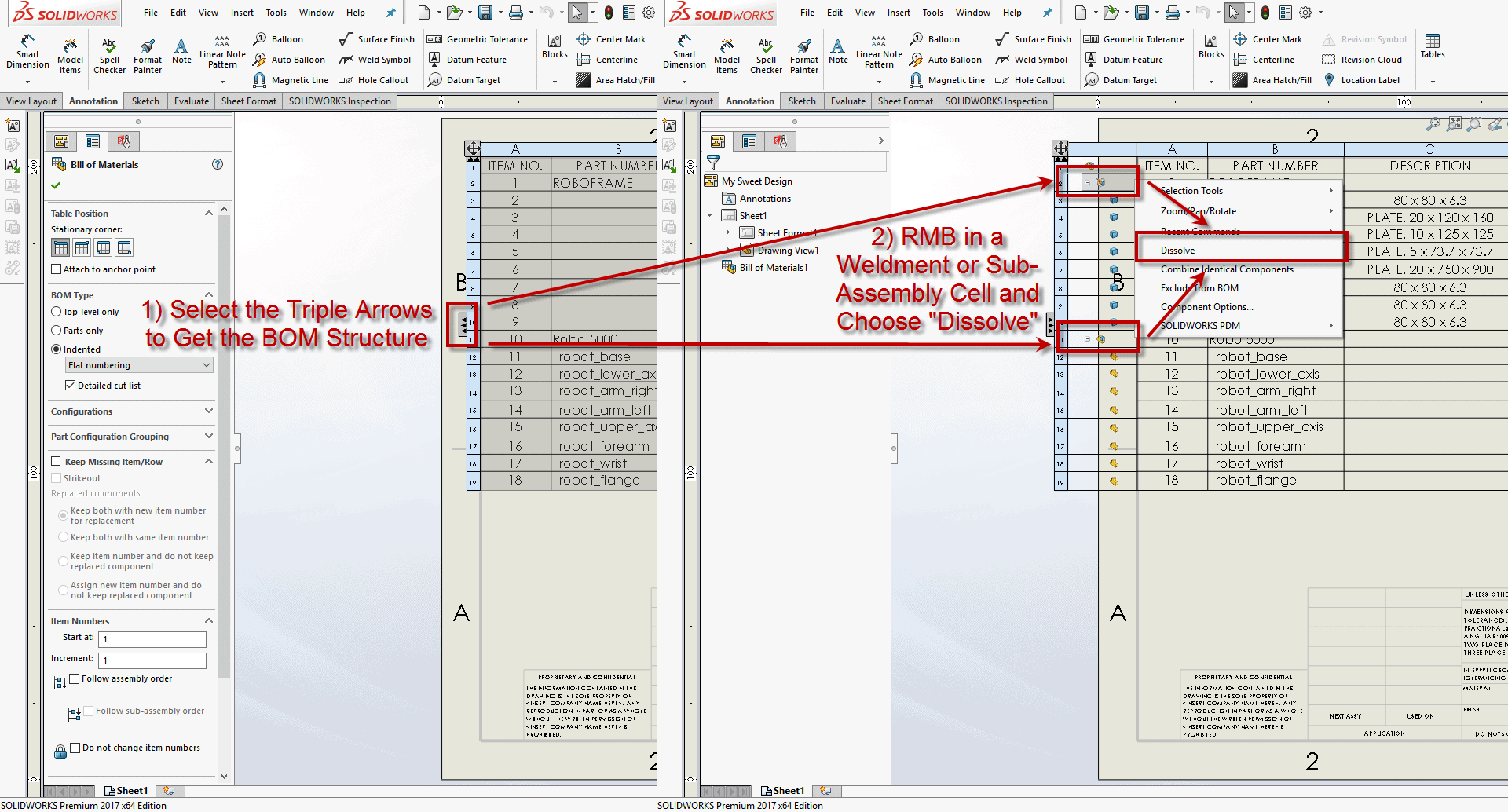The height and width of the screenshot is (812, 1508).
Task: Open Insert menu in left window
Action: pyautogui.click(x=242, y=13)
